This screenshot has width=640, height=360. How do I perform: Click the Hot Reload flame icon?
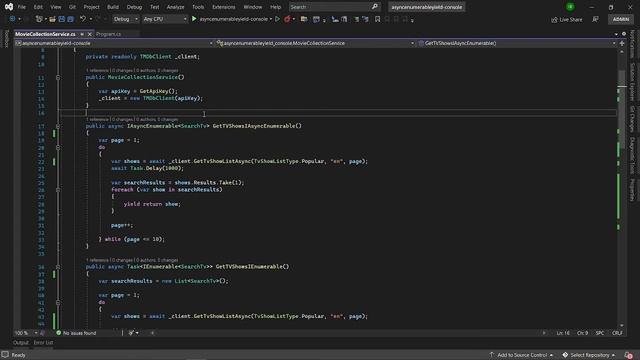point(287,19)
